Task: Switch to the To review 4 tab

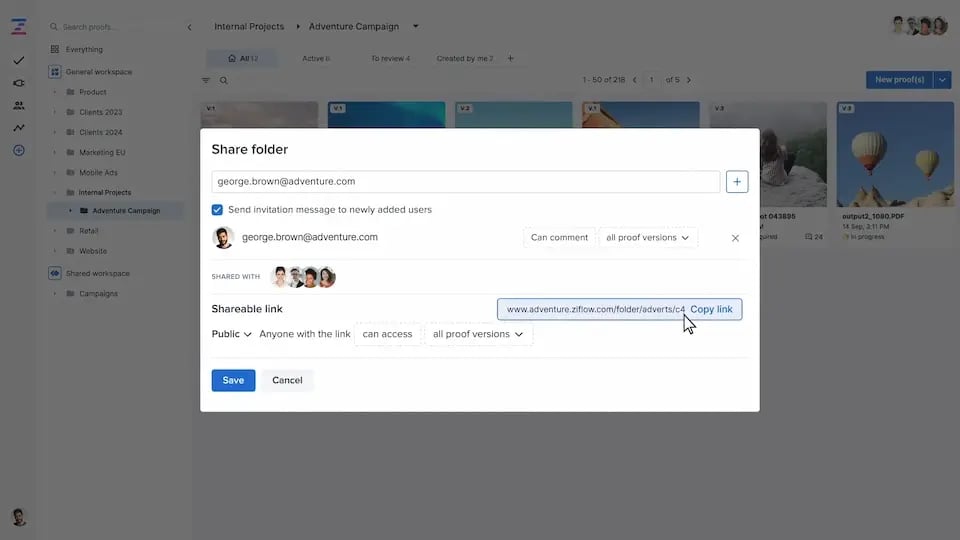Action: (x=390, y=58)
